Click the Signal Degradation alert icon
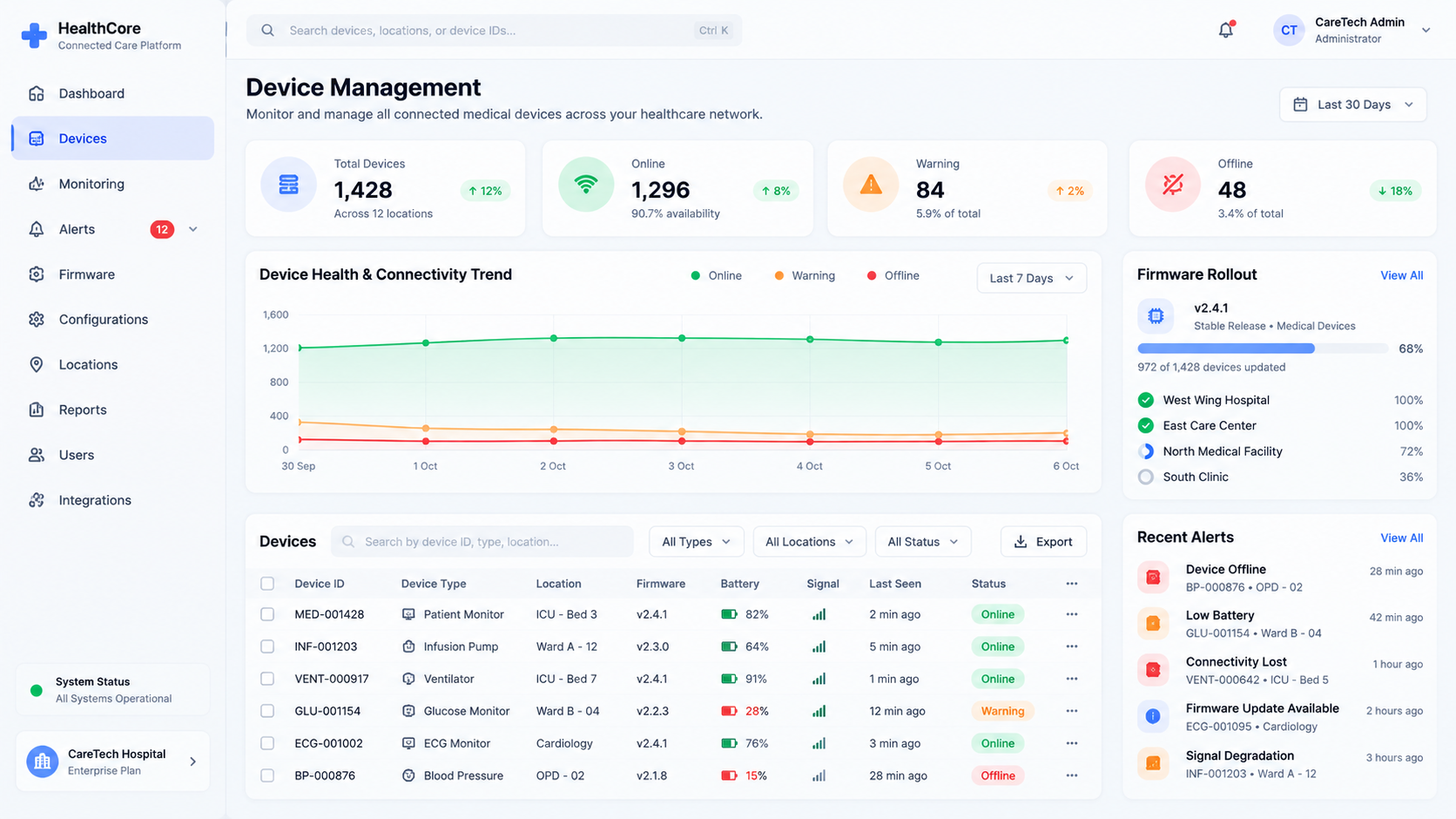Screen dimensions: 1456x819 pos(1153,763)
